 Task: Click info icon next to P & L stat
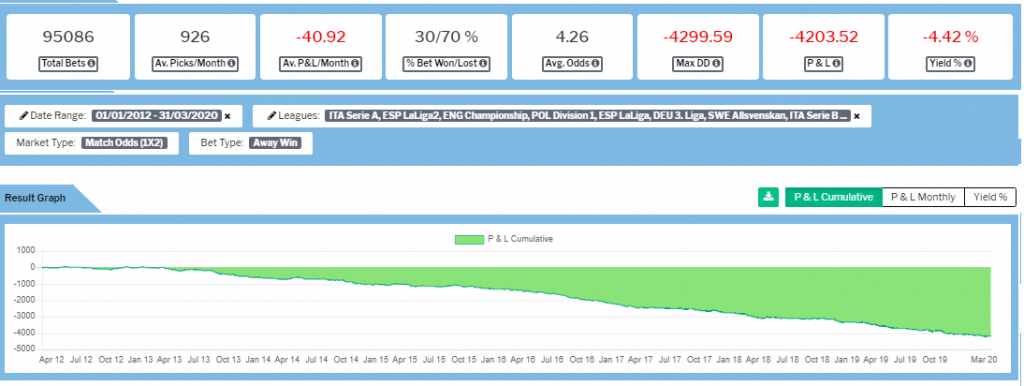(837, 64)
